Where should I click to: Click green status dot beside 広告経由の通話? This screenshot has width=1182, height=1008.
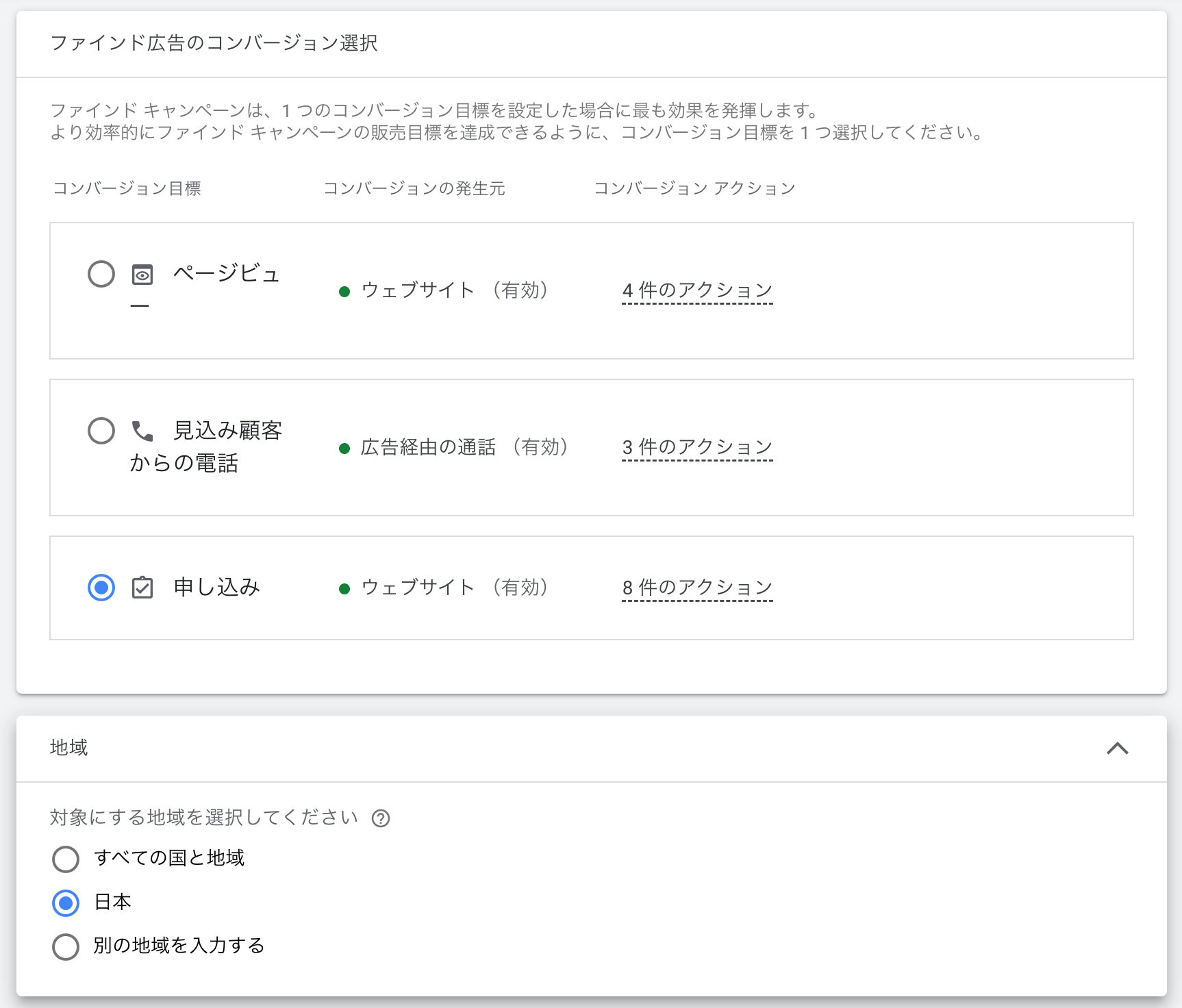344,449
